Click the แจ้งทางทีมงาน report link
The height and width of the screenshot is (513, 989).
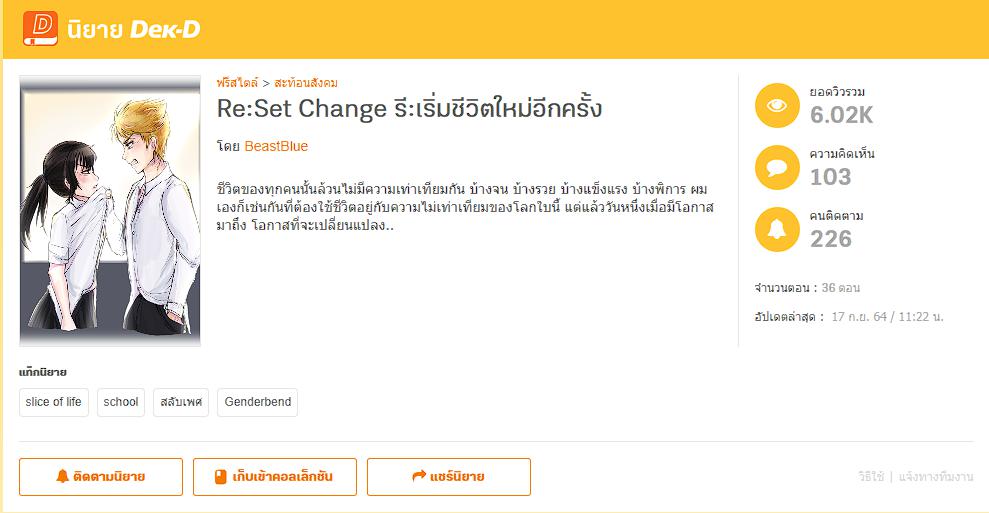[936, 477]
